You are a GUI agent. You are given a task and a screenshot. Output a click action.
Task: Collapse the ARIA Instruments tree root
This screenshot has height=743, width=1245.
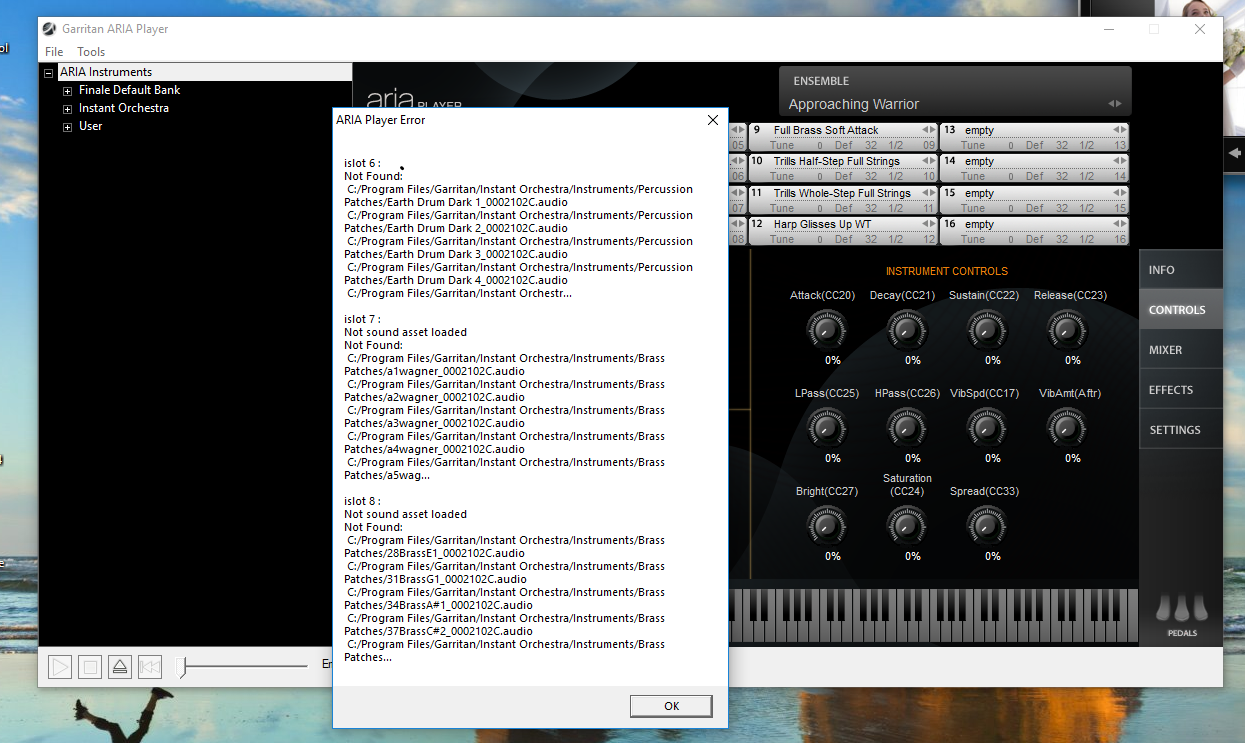48,73
